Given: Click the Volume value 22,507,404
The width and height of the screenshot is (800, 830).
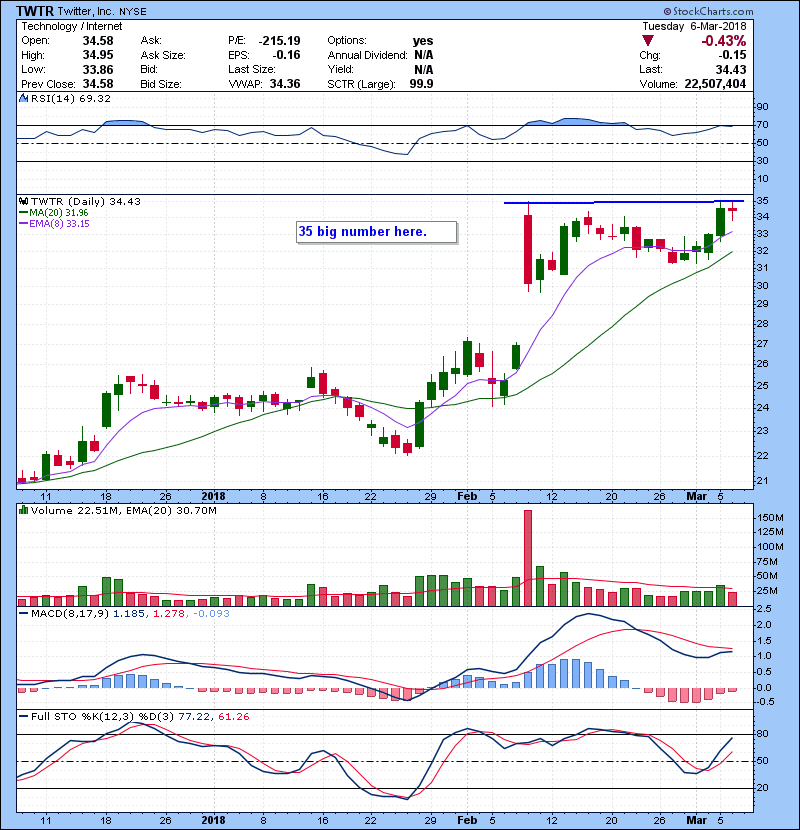Looking at the screenshot, I should 715,84.
